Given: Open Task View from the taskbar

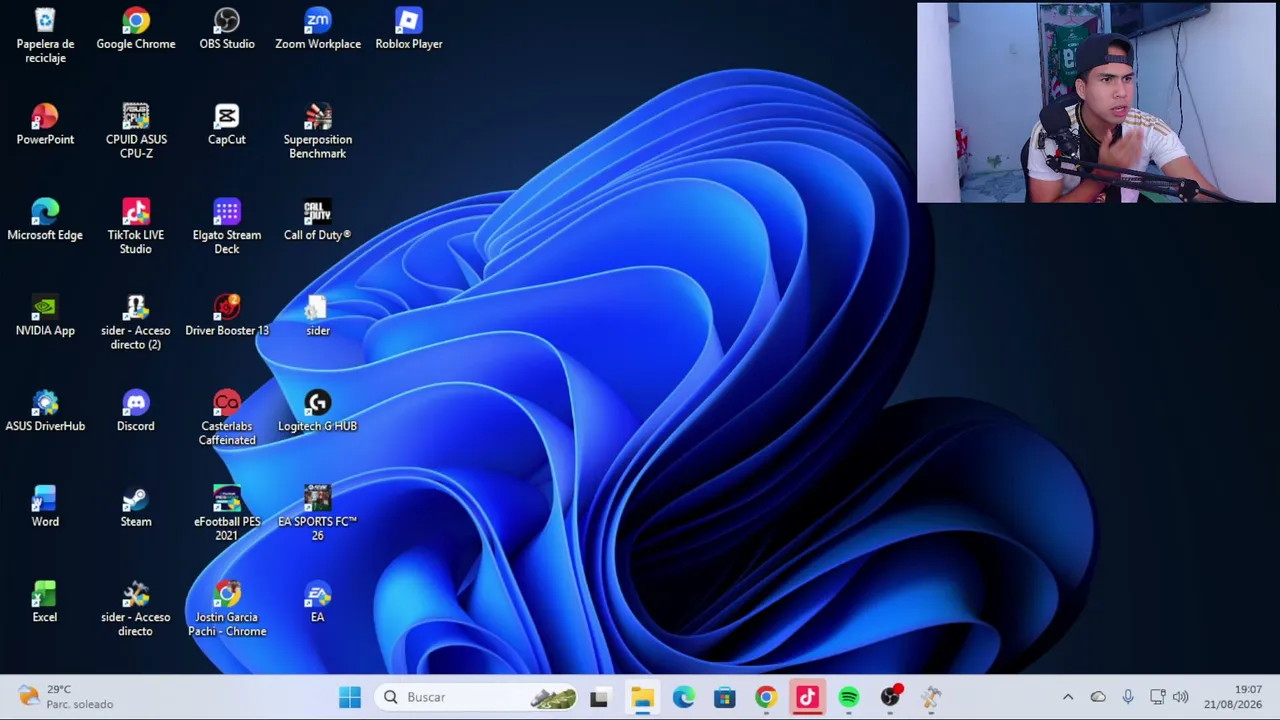Looking at the screenshot, I should tap(599, 697).
